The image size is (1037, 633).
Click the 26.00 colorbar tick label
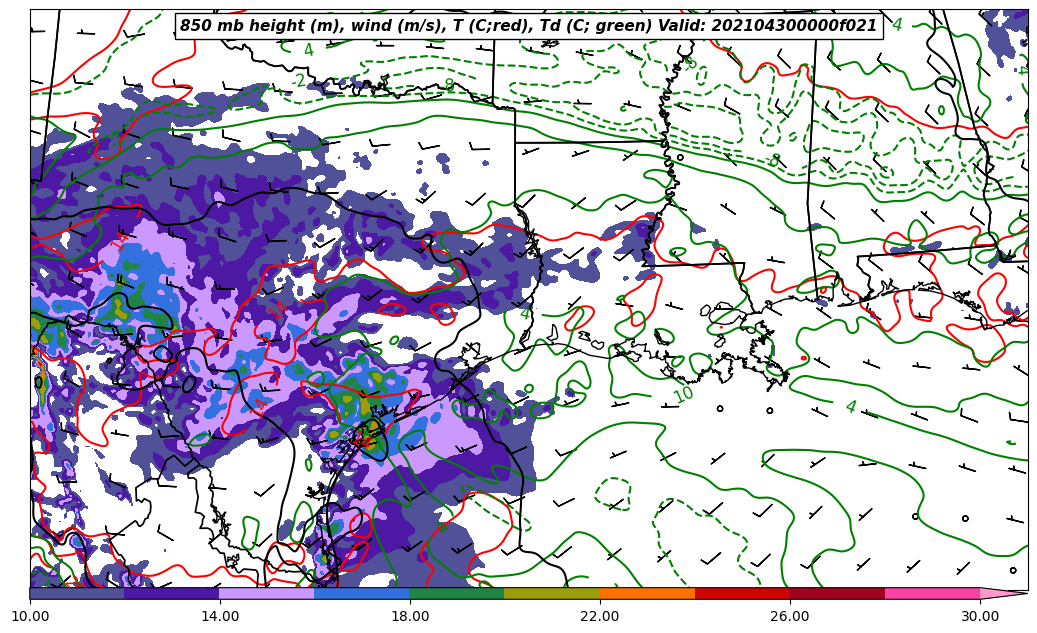[x=790, y=616]
